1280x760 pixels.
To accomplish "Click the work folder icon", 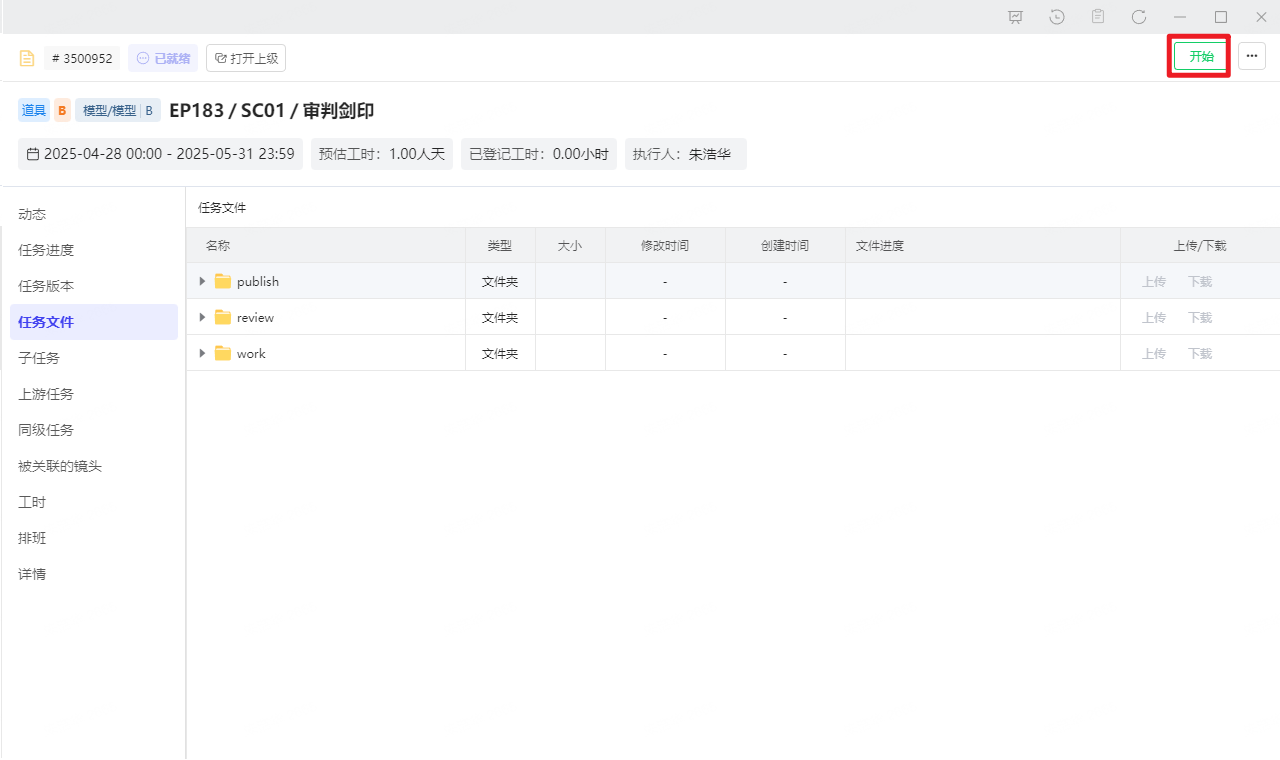I will 223,354.
